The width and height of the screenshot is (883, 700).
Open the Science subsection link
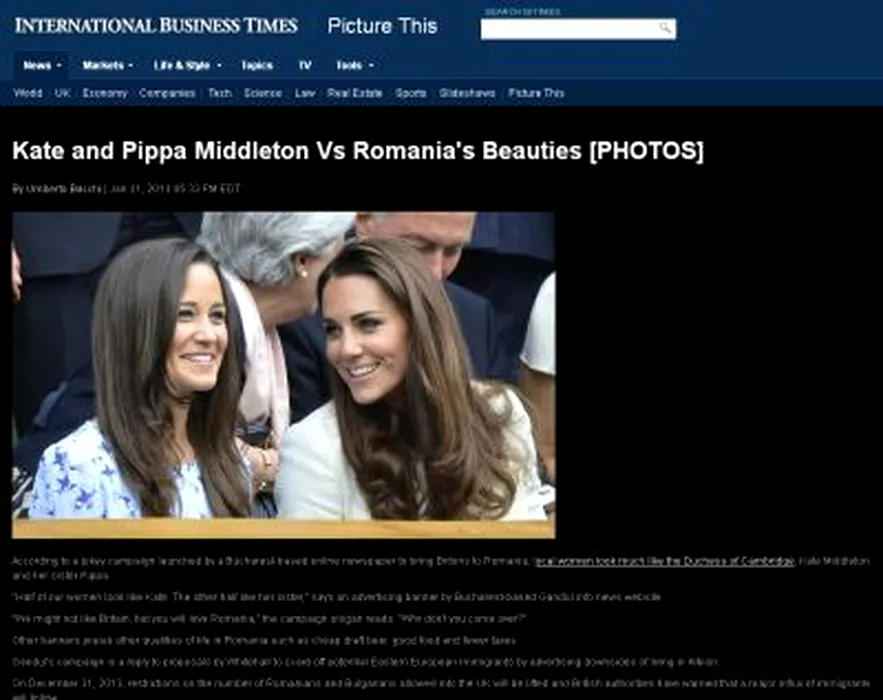pyautogui.click(x=263, y=93)
